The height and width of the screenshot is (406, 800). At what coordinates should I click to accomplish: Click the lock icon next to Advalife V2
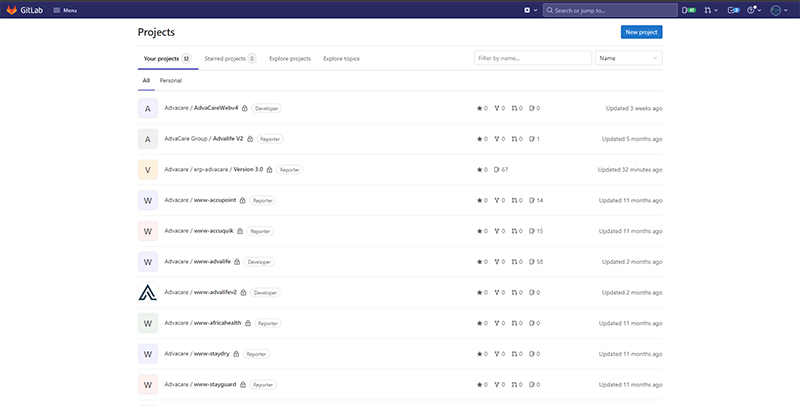pyautogui.click(x=250, y=139)
